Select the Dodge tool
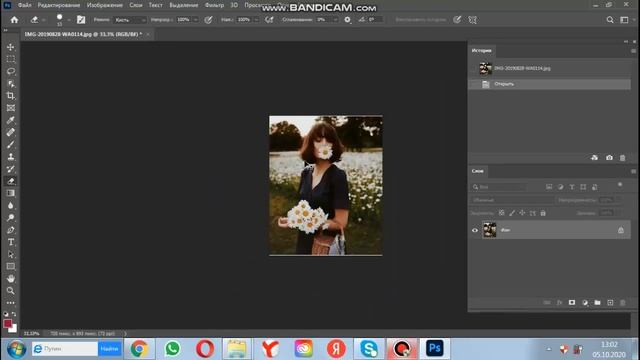Viewport: 640px width, 360px height. pyautogui.click(x=11, y=218)
